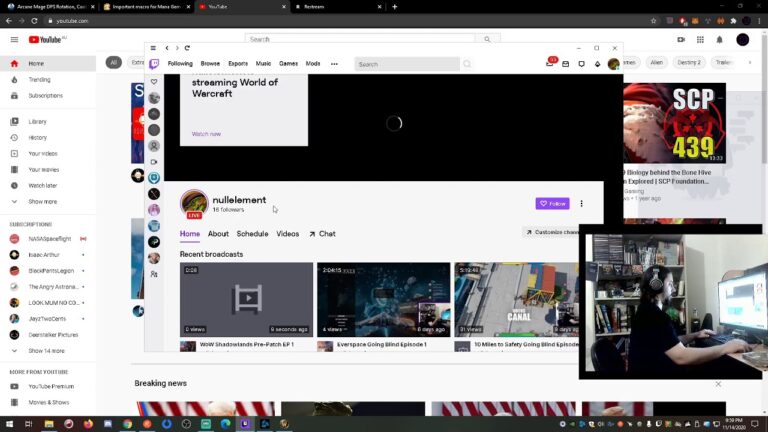
Task: Click the Twitch app taskbar icon
Action: point(245,424)
